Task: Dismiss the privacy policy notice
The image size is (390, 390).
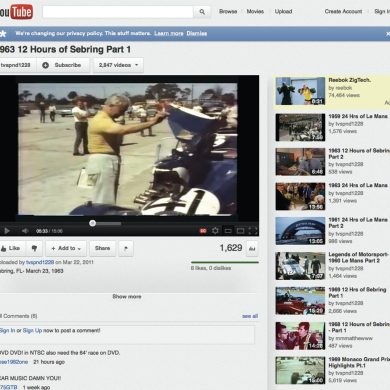Action: [x=197, y=33]
